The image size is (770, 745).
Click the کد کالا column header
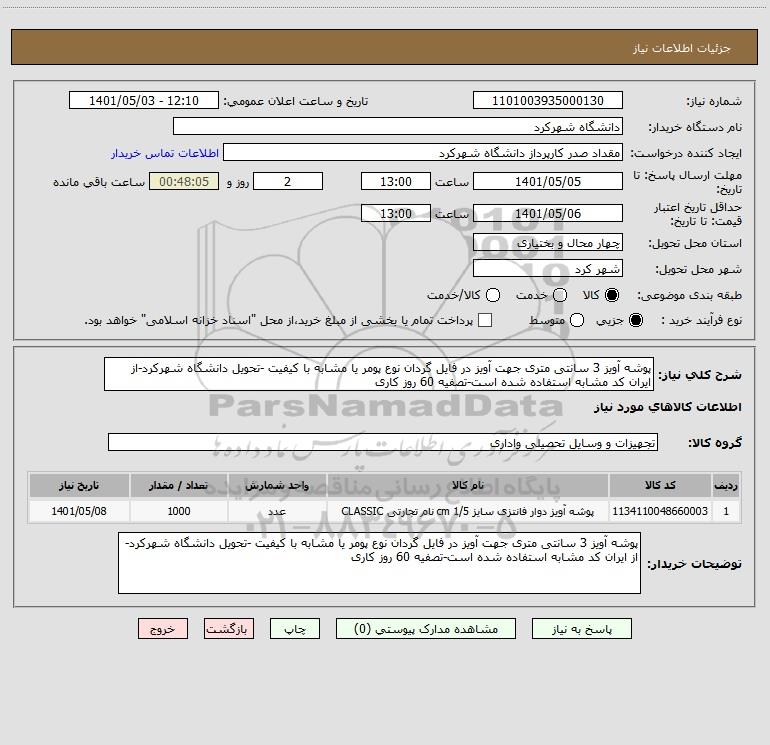click(x=660, y=485)
